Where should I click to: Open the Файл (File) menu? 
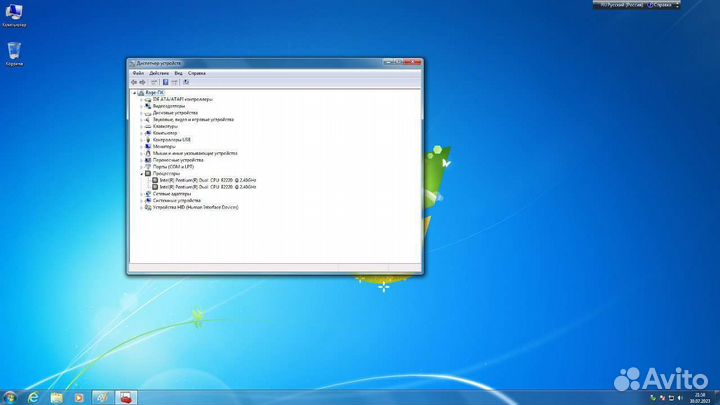[x=138, y=73]
